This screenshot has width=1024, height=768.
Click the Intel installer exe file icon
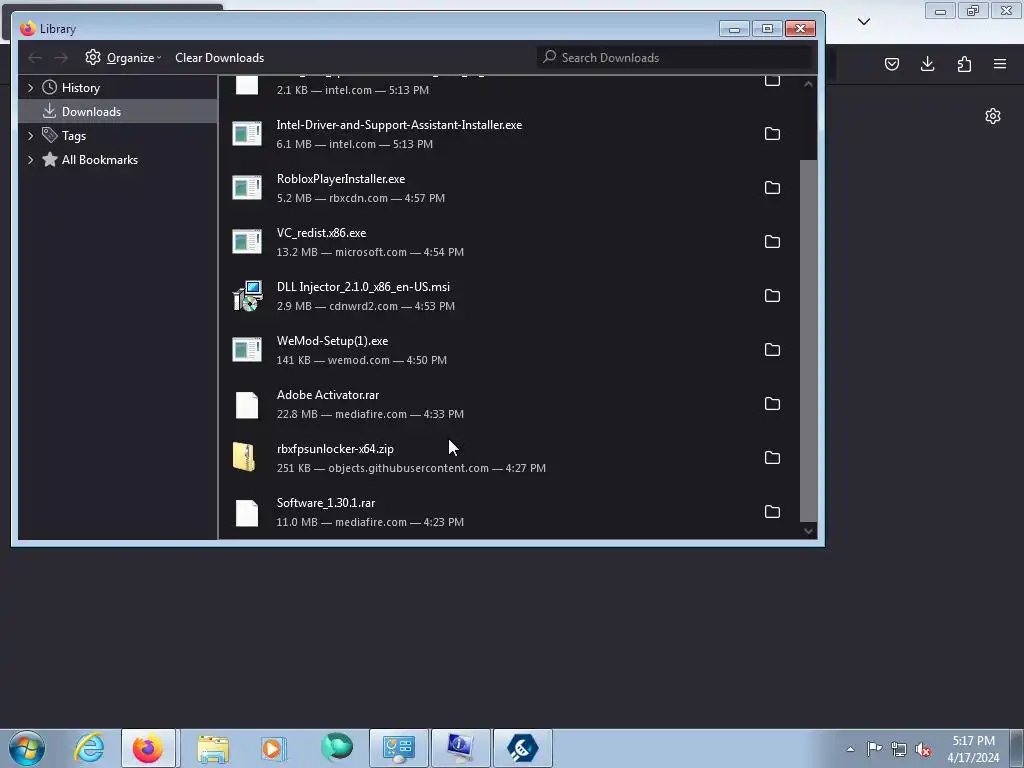click(247, 134)
